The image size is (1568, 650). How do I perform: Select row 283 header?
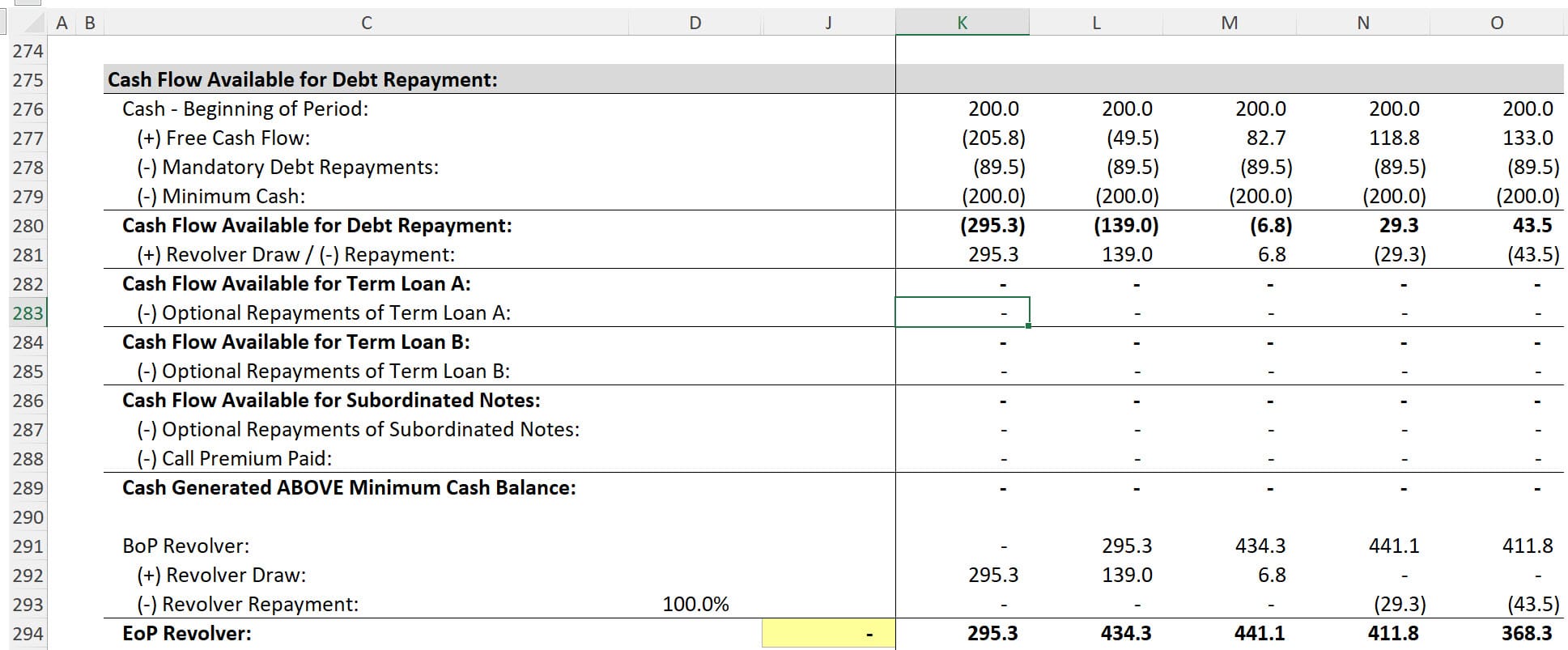click(28, 313)
